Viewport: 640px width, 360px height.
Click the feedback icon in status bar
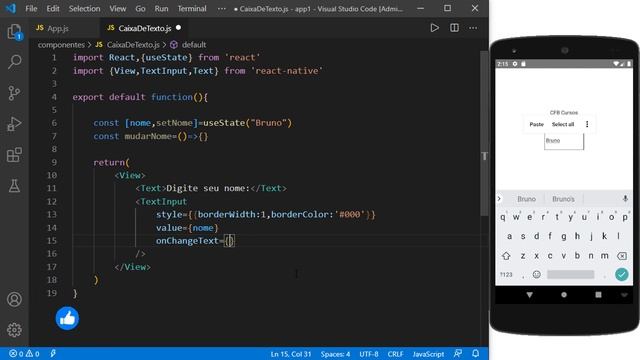(458, 353)
